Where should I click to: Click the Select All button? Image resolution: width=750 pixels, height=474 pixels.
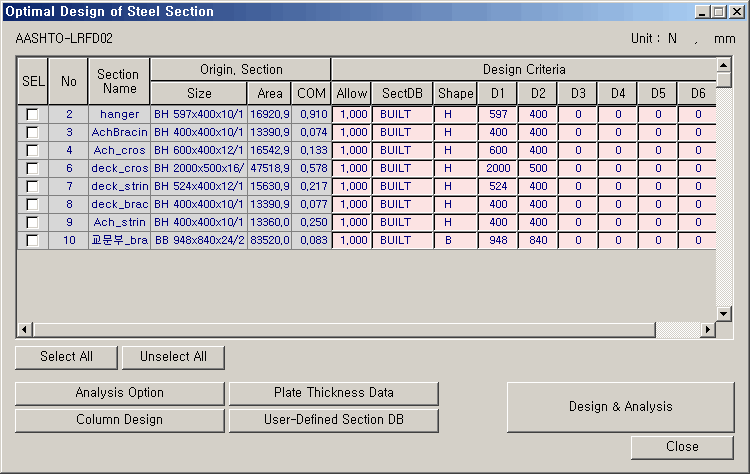(66, 357)
